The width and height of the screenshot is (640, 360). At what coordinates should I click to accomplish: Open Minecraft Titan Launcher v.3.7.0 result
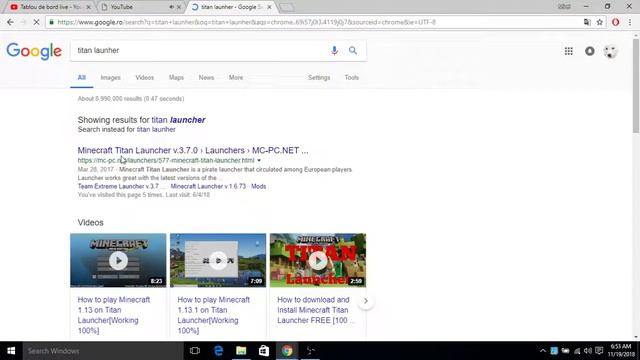click(x=193, y=150)
